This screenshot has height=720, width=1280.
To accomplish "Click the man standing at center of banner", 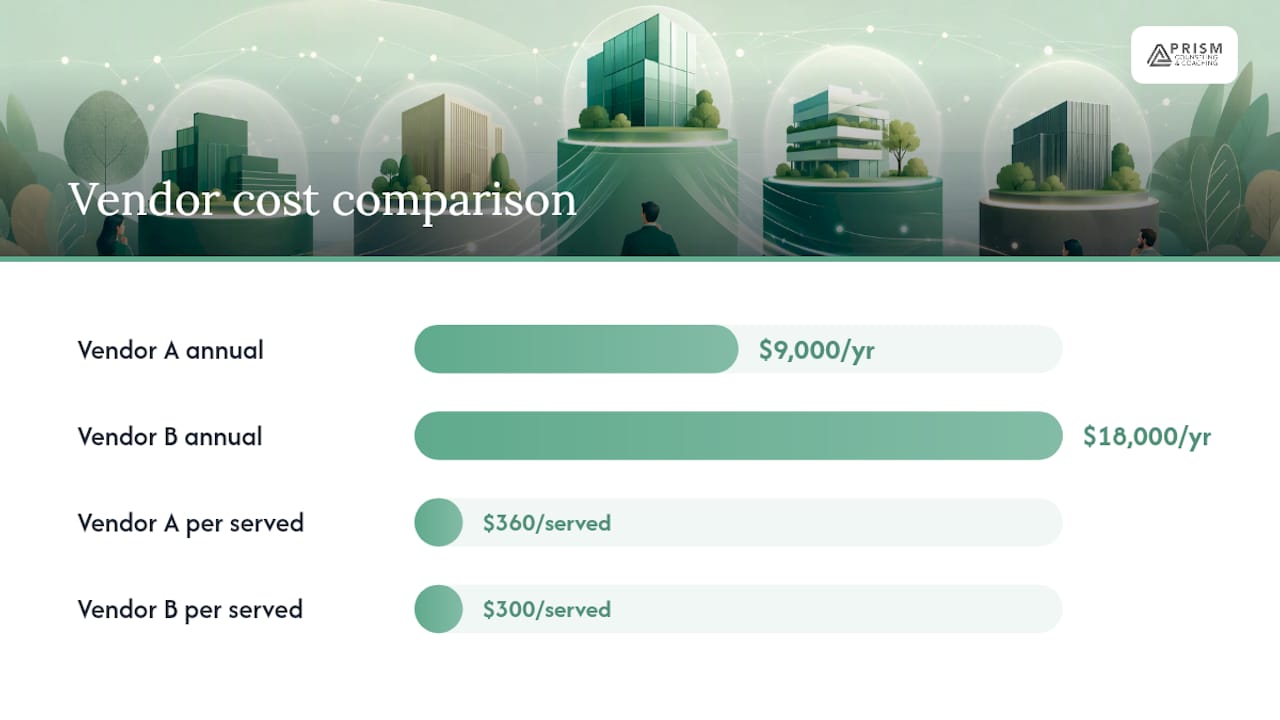I will [x=650, y=229].
